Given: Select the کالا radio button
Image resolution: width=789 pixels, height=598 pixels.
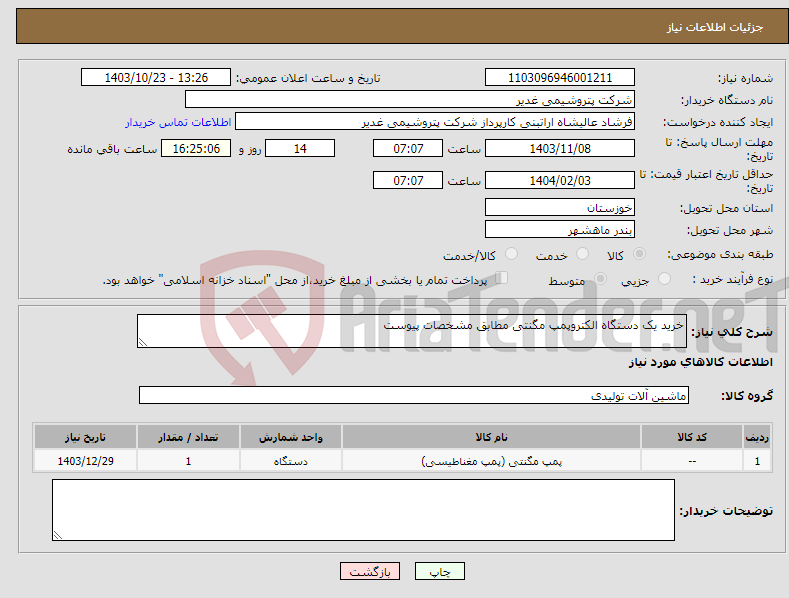Looking at the screenshot, I should click(x=639, y=254).
